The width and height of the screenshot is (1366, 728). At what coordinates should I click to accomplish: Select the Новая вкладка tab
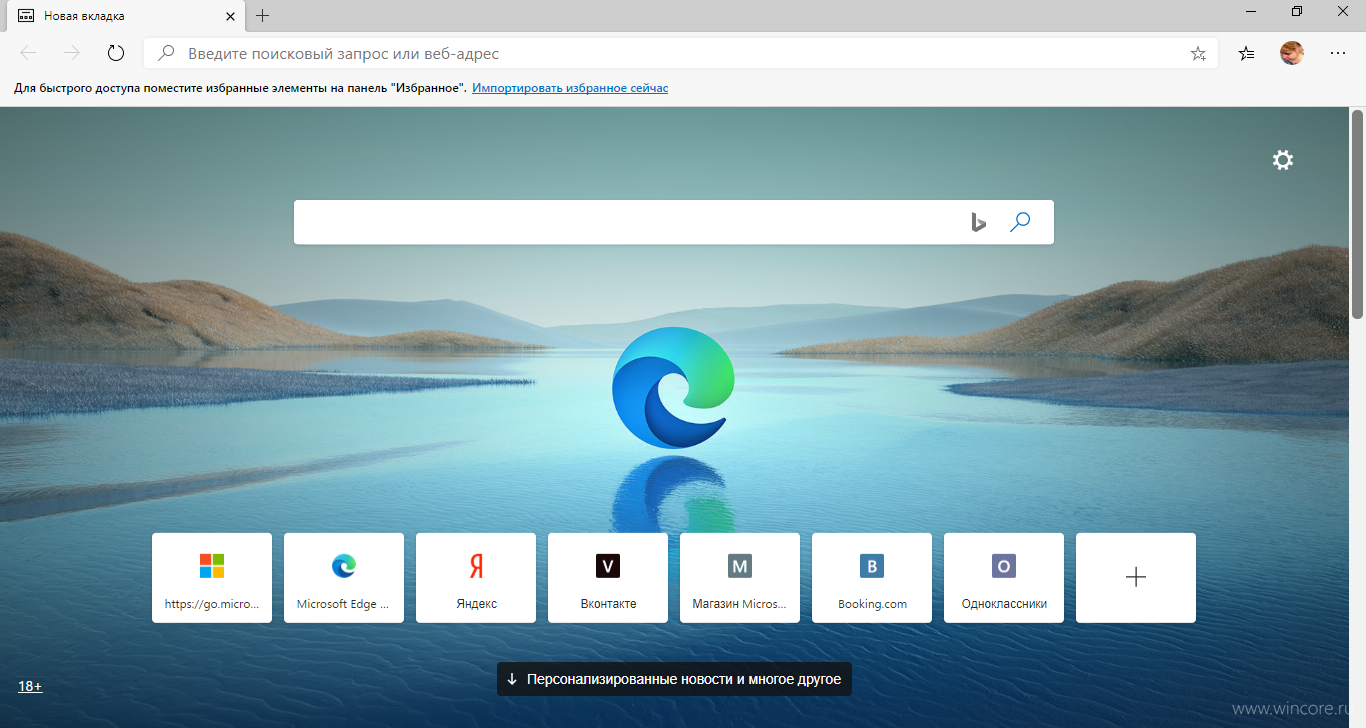point(124,16)
